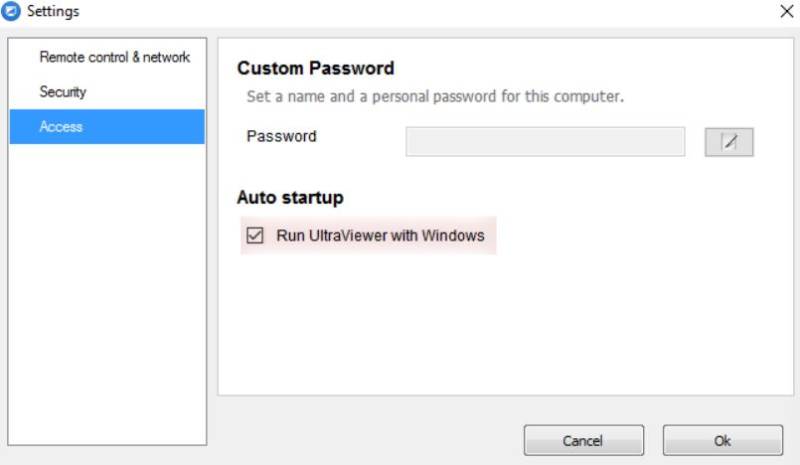
Task: Open the Remote control & network section
Action: [x=114, y=57]
